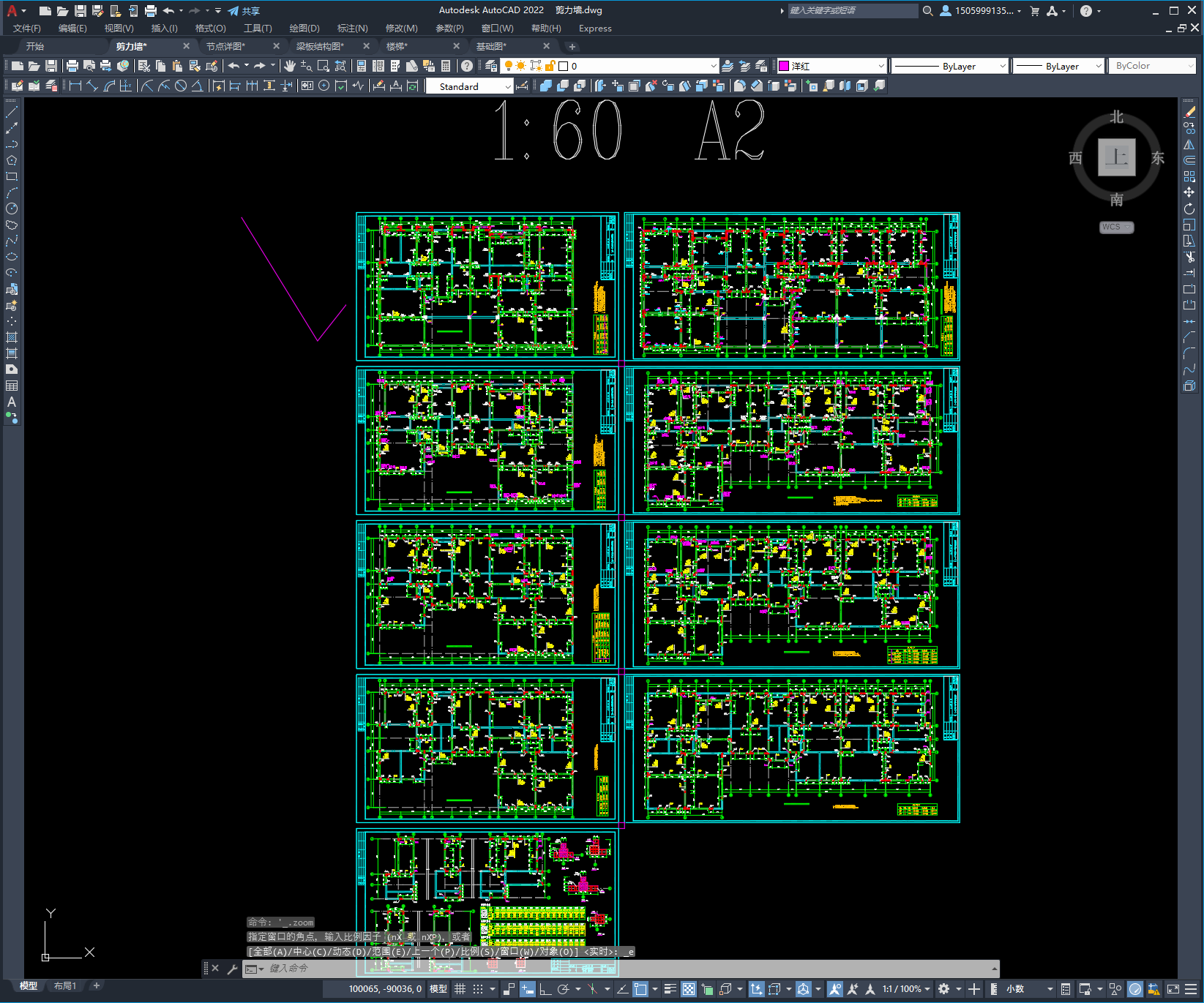1204x1003 pixels.
Task: Select the Rotate tool in modify toolbar
Action: 1189,209
